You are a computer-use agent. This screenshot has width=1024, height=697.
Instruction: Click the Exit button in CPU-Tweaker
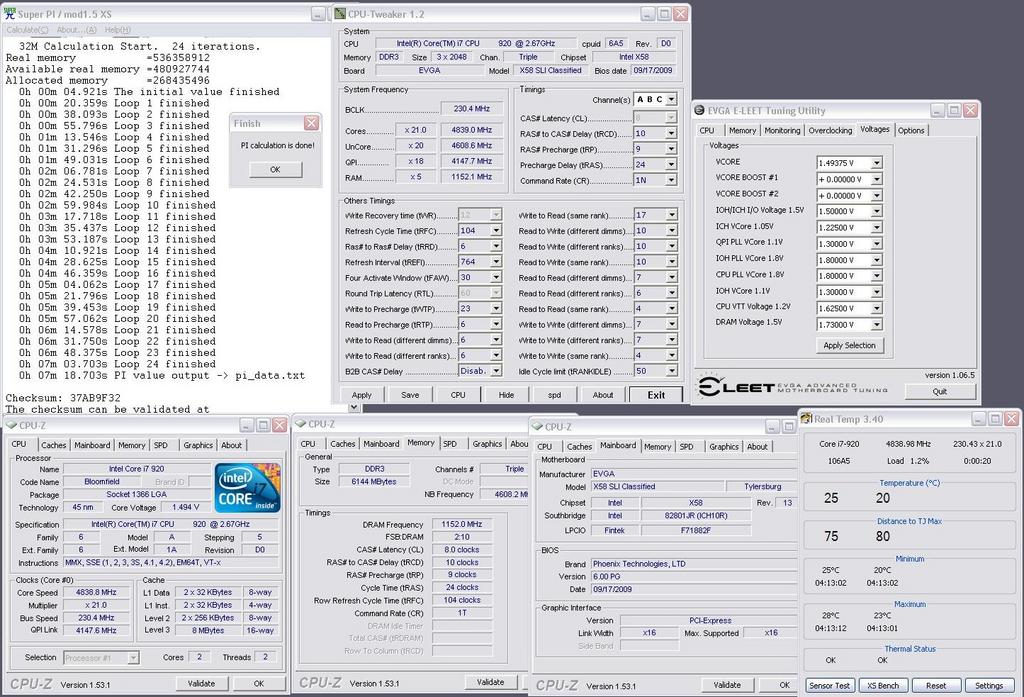pos(656,395)
